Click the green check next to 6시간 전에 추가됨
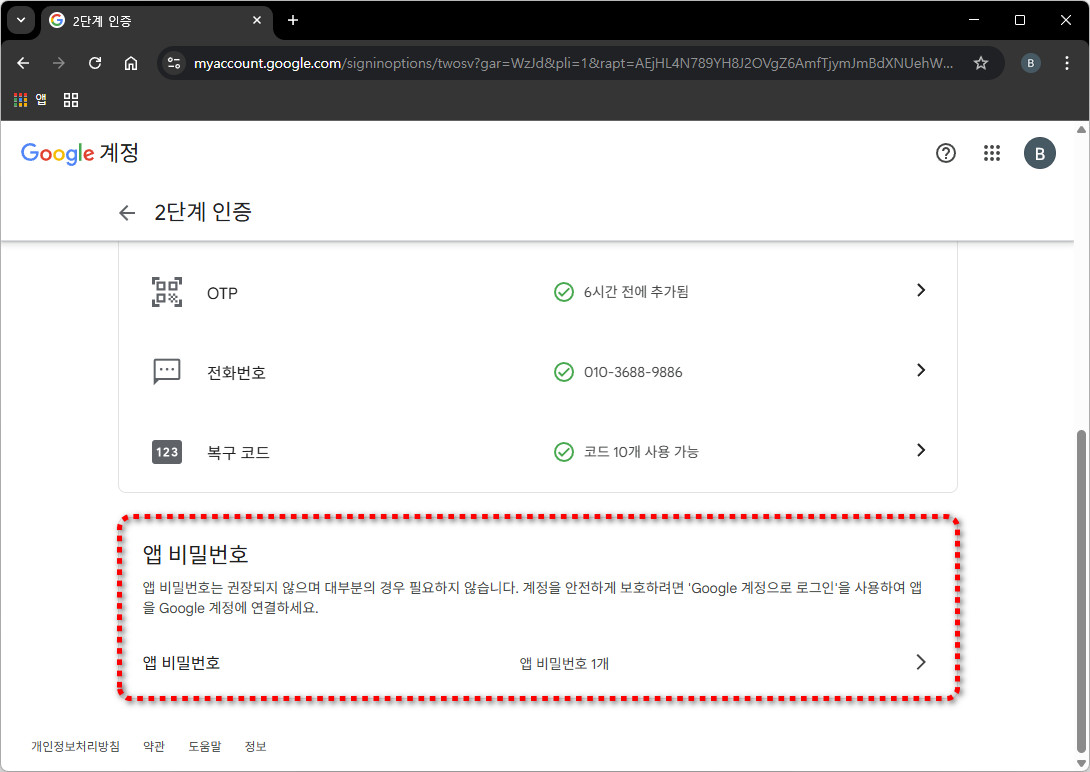The height and width of the screenshot is (772, 1090). [x=564, y=292]
